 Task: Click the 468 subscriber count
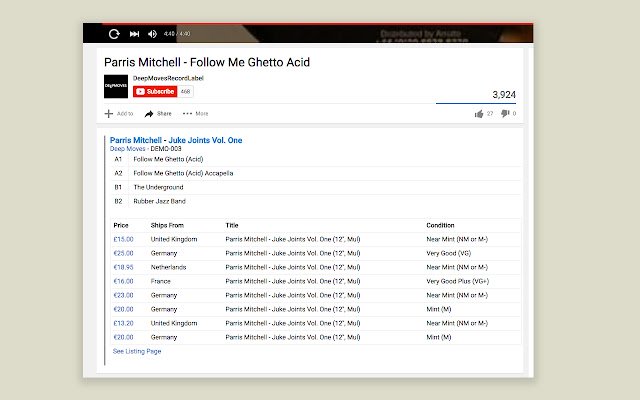(x=186, y=91)
